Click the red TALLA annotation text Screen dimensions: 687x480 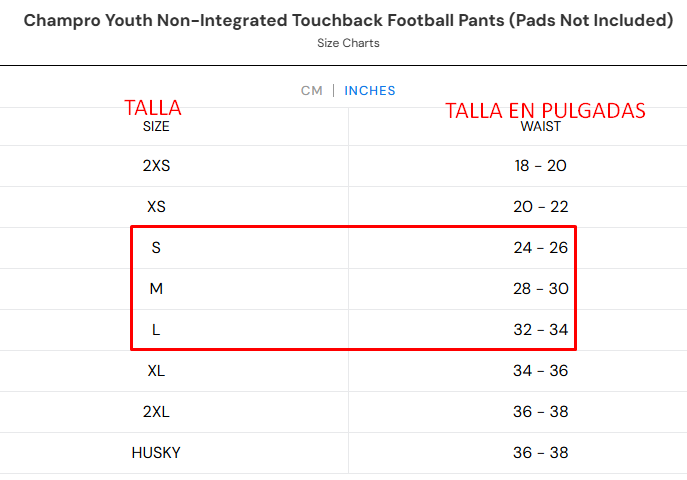pos(152,108)
